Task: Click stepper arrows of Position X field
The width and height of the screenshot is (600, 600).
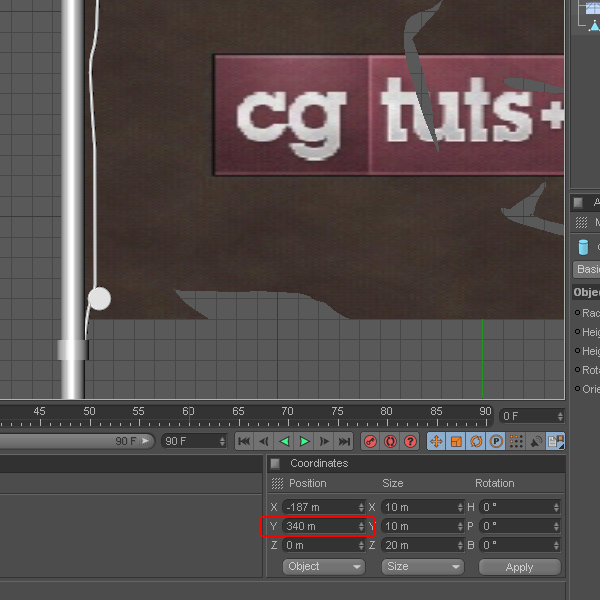Action: [x=361, y=507]
